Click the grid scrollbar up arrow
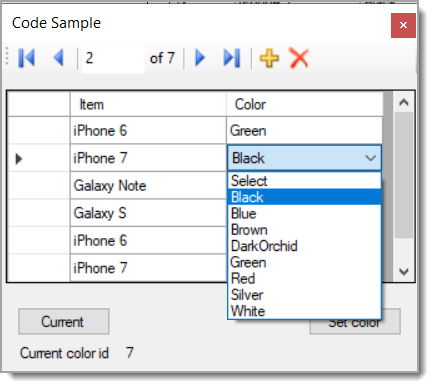 pos(404,102)
